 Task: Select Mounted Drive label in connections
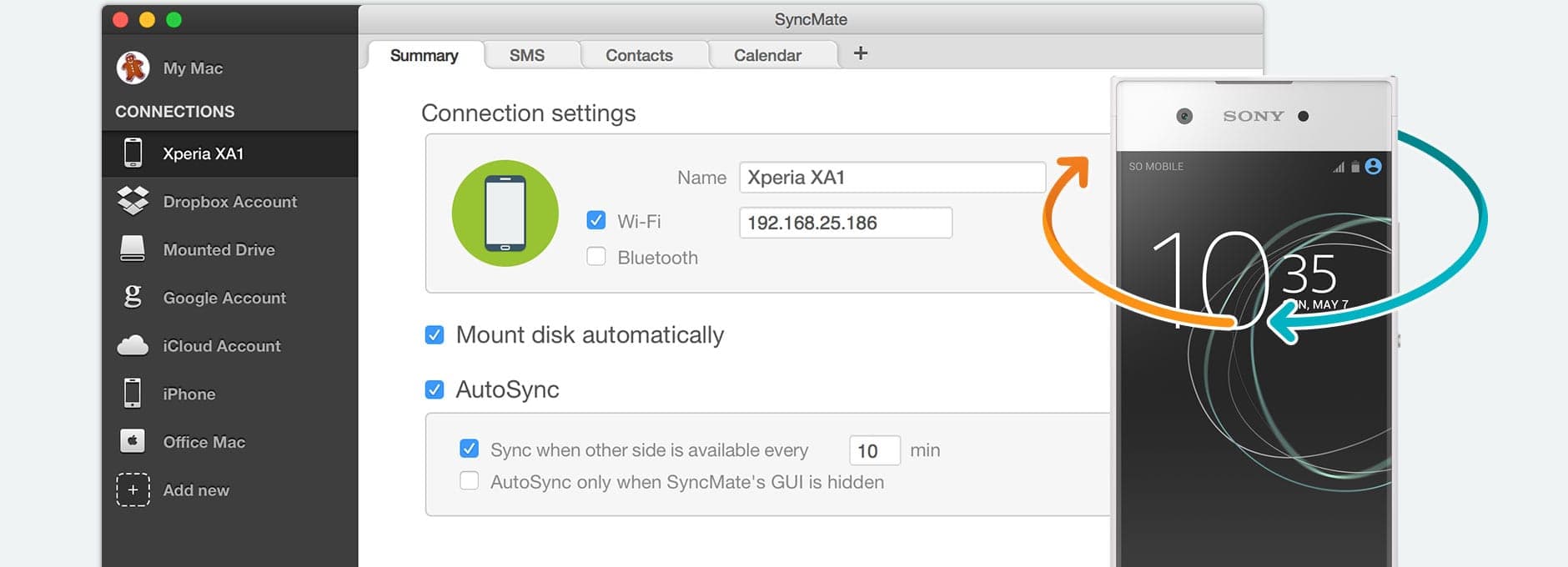tap(219, 249)
